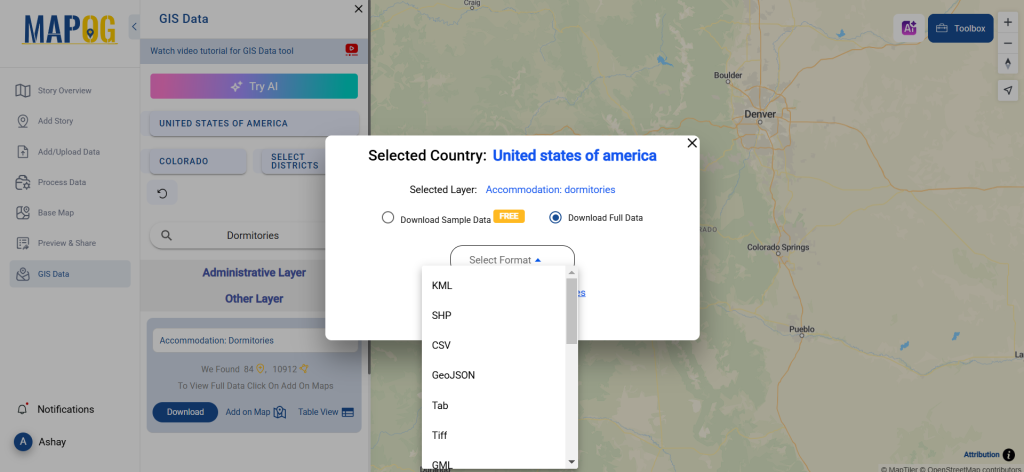Reset map north with compass icon
Viewport: 1024px width, 472px height.
tap(1008, 64)
